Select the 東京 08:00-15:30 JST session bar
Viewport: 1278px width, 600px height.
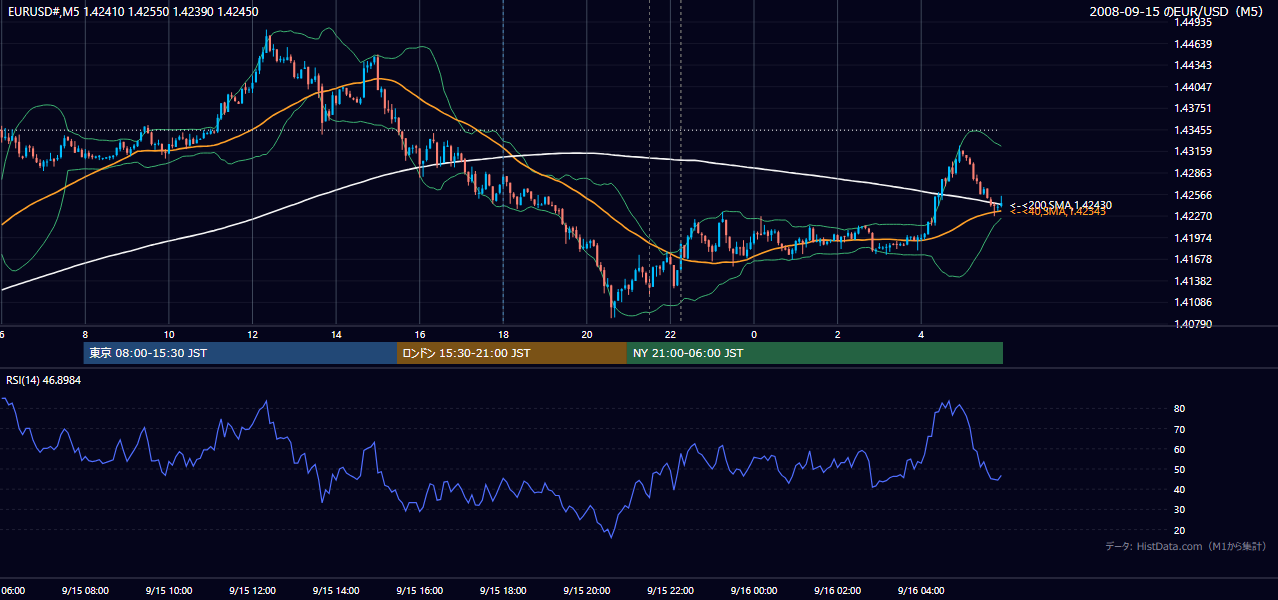[241, 353]
